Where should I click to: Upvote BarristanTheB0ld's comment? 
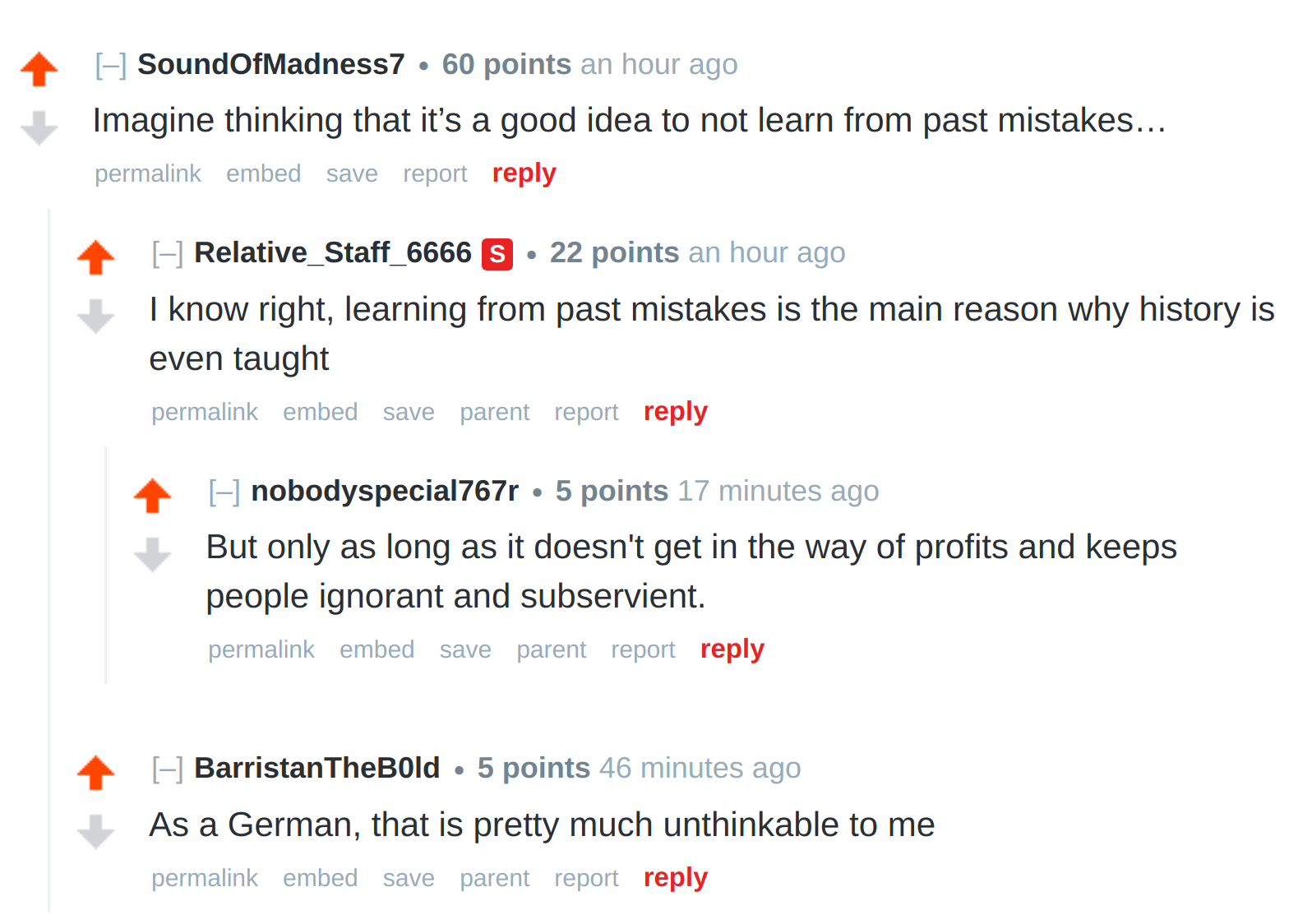[x=95, y=773]
